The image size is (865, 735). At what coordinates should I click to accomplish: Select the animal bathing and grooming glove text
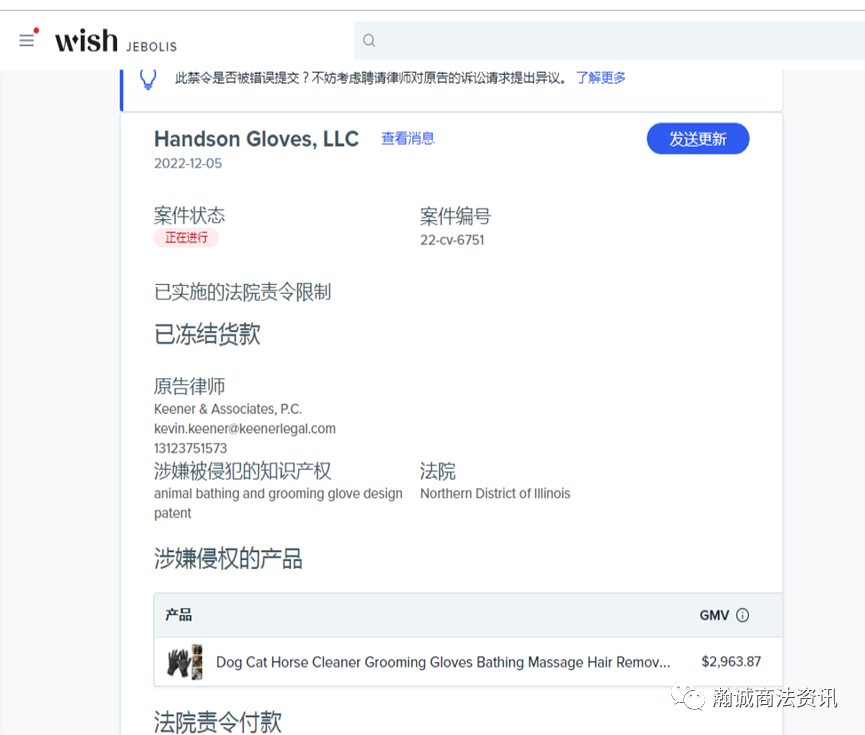tap(278, 503)
